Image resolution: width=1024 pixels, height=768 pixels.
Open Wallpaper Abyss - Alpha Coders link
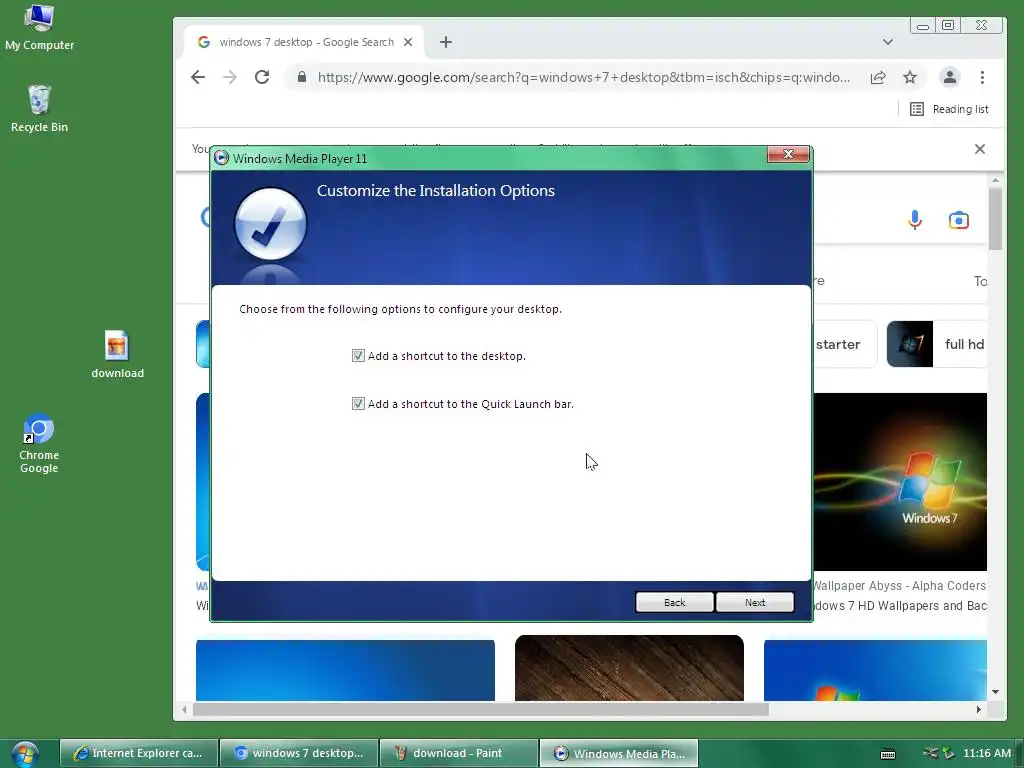point(899,586)
